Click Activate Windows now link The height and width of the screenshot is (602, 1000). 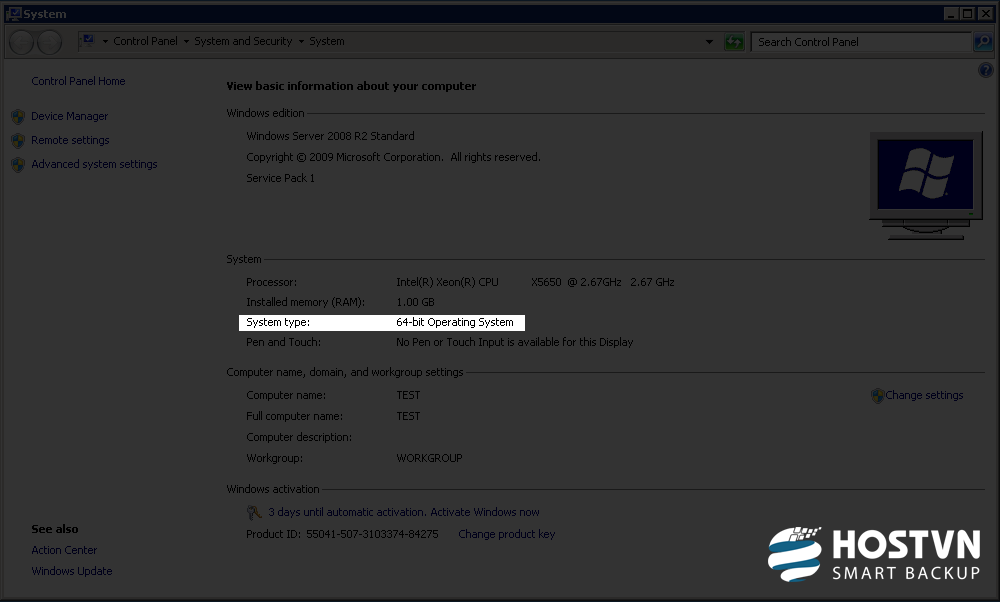point(485,512)
